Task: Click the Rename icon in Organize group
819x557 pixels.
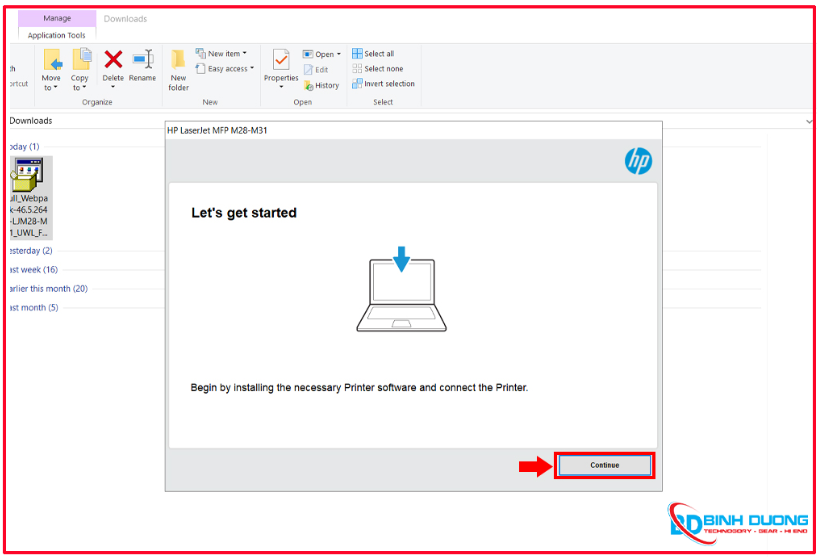Action: (x=143, y=60)
